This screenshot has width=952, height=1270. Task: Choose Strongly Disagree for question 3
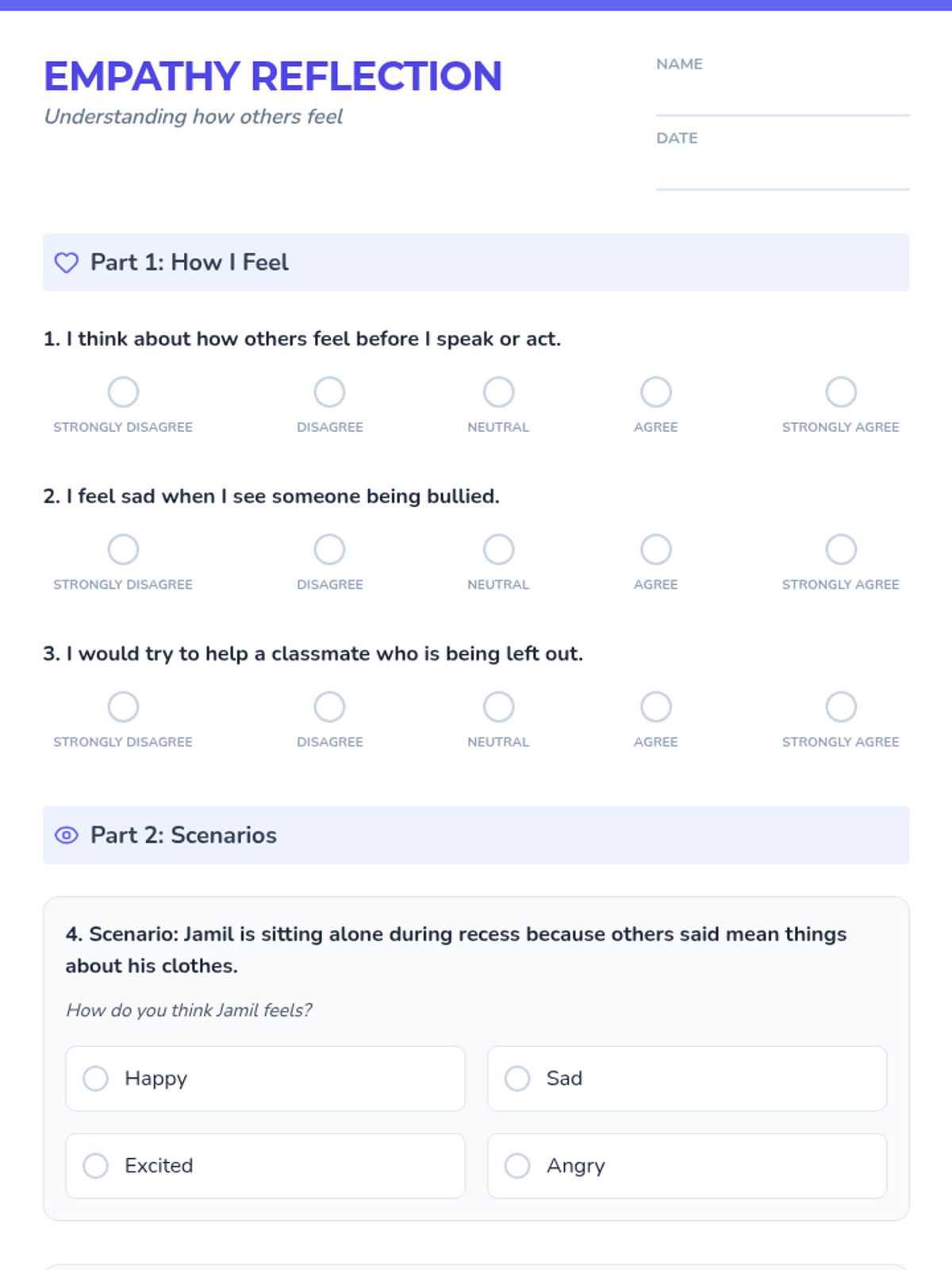[123, 706]
